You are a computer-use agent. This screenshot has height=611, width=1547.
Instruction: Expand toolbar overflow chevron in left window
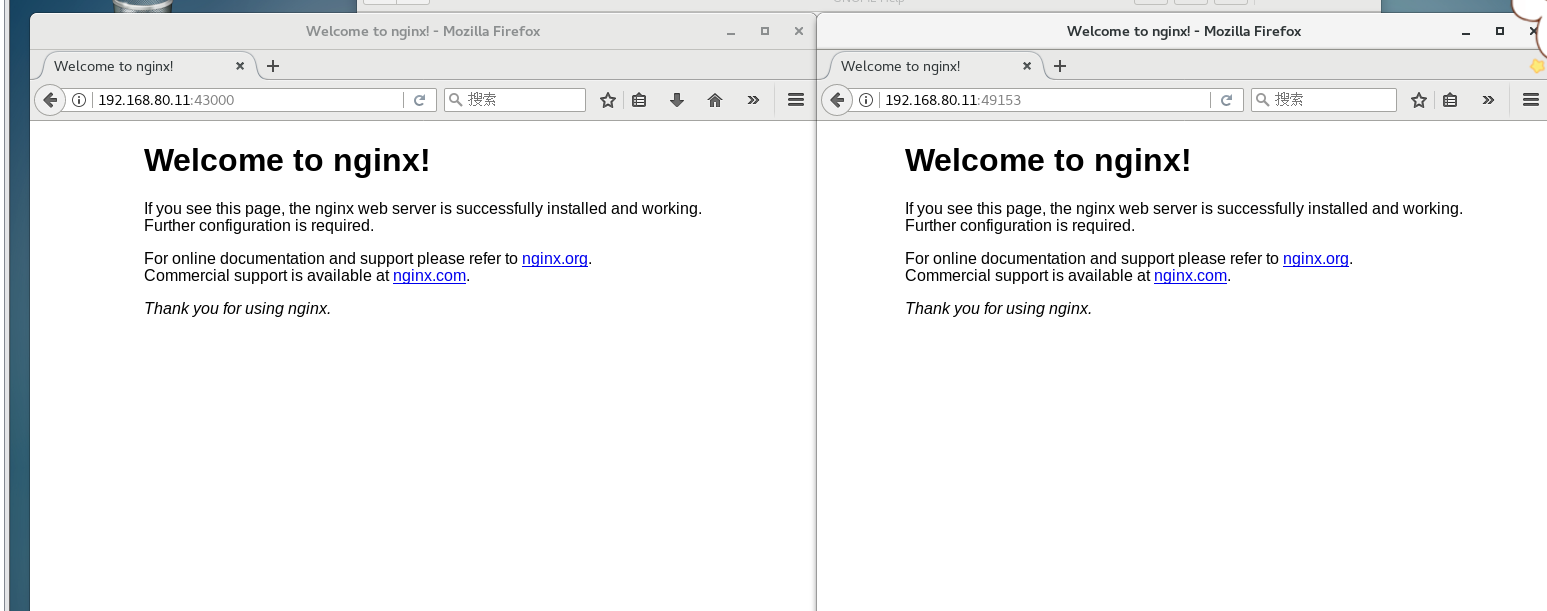click(753, 100)
